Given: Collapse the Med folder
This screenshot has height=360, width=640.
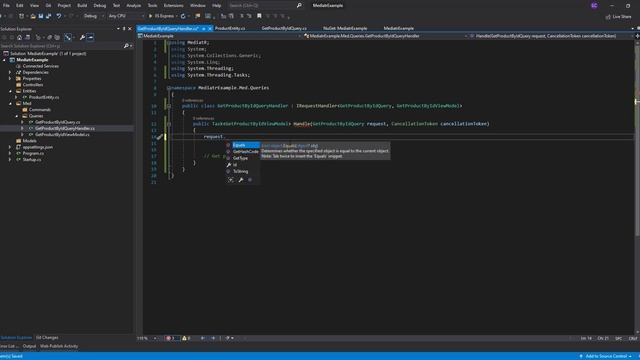Looking at the screenshot, I should (x=10, y=104).
